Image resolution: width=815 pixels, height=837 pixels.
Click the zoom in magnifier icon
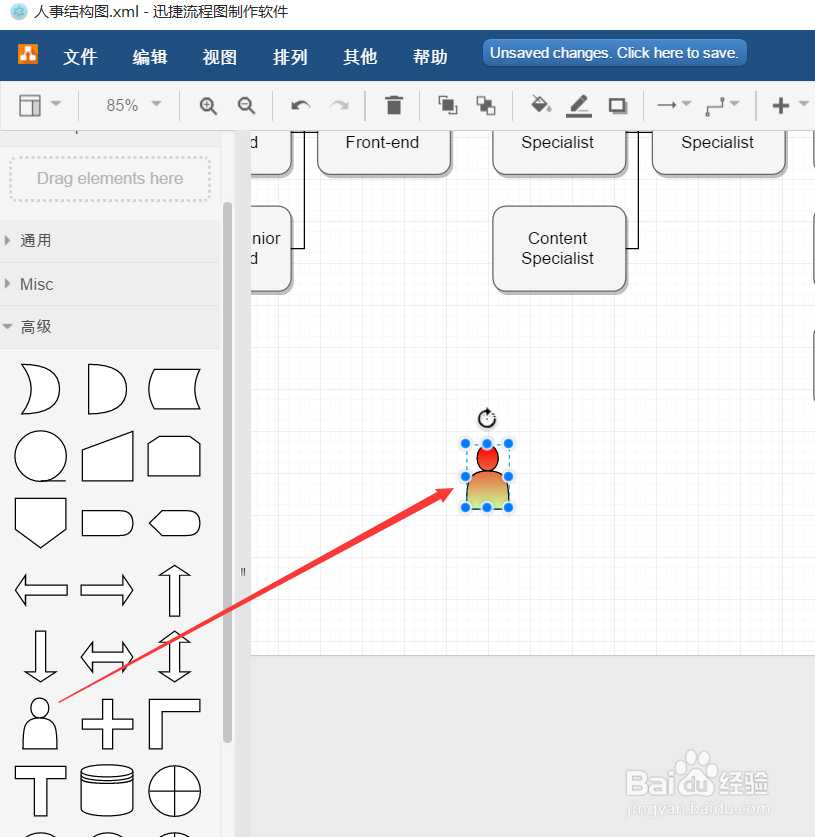pos(208,106)
